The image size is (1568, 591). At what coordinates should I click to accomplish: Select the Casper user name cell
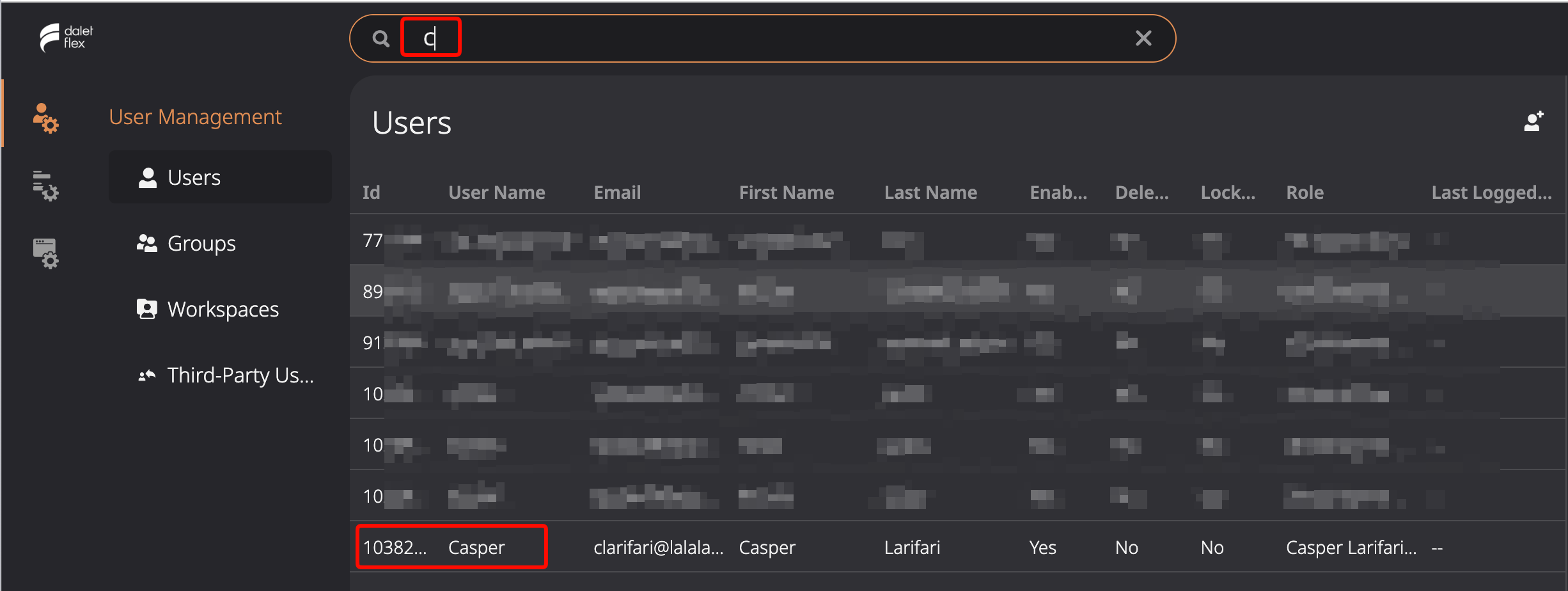click(x=476, y=548)
